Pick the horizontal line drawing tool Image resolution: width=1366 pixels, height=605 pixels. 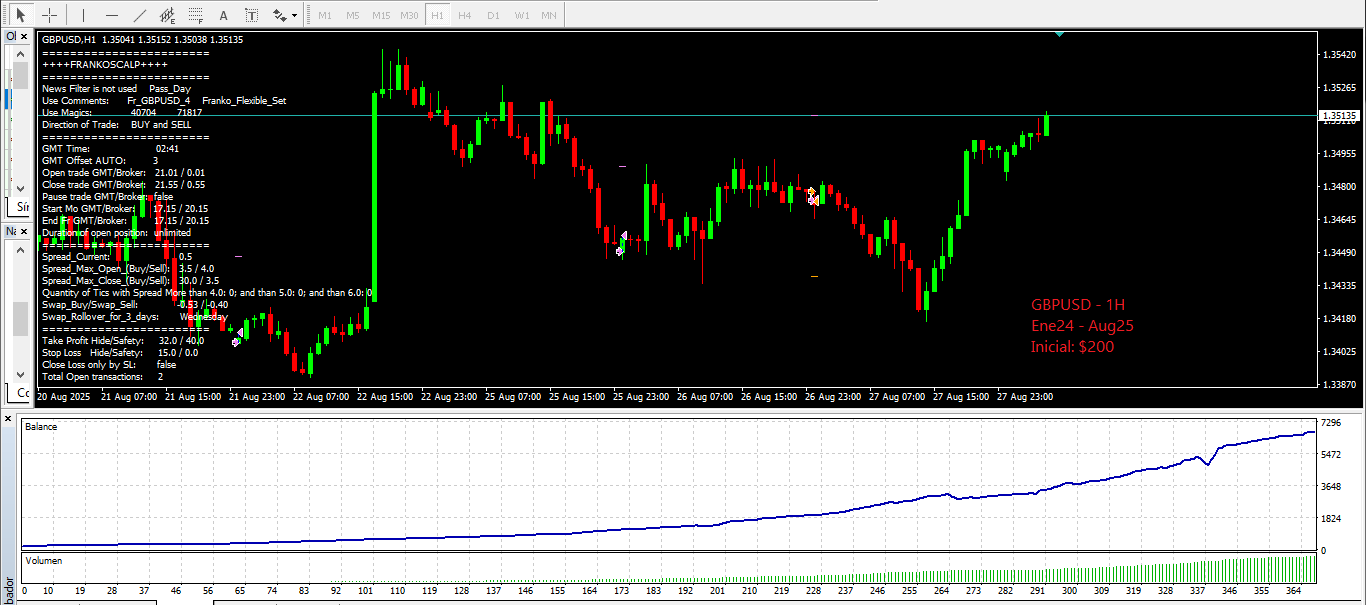[112, 15]
